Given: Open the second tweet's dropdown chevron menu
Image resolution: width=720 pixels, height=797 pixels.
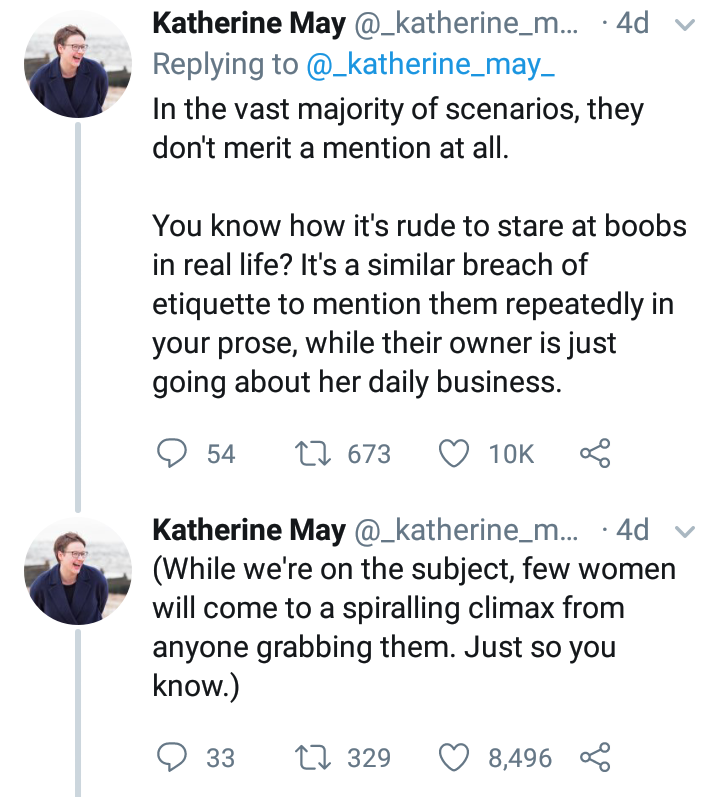Looking at the screenshot, I should click(x=686, y=530).
